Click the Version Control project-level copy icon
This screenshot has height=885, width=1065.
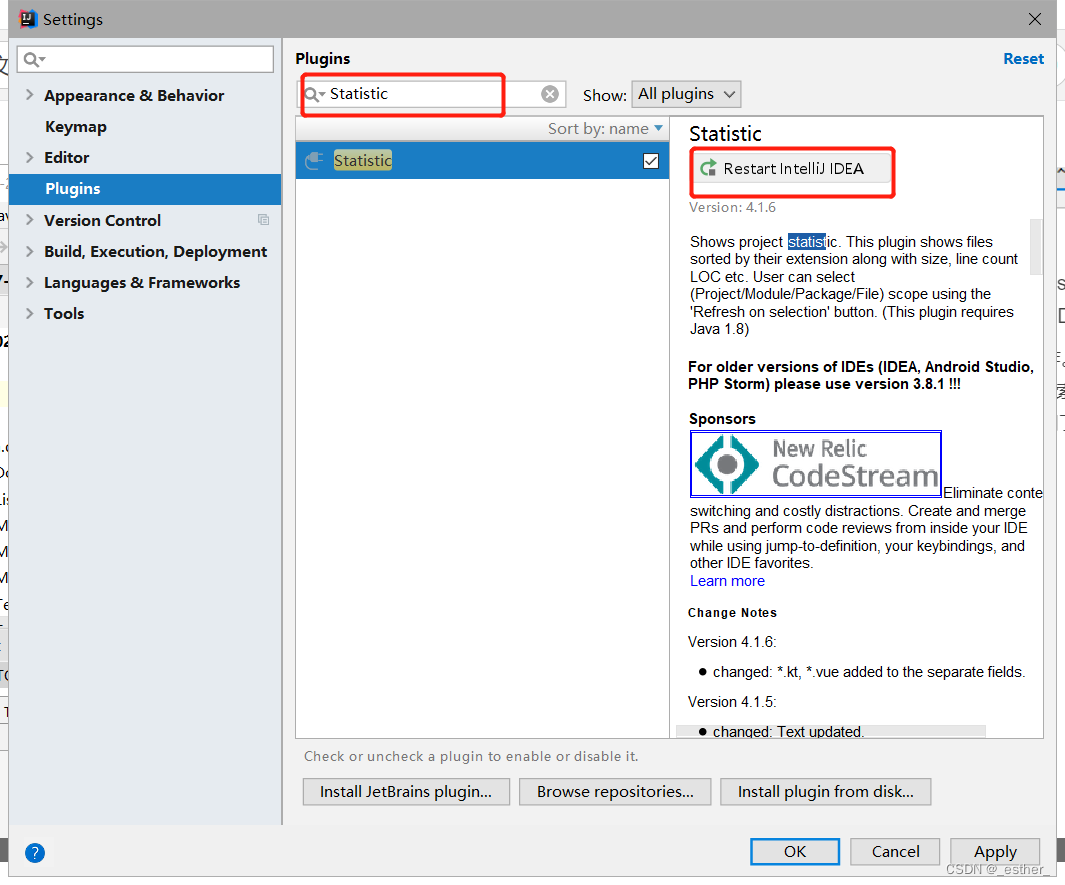[264, 219]
